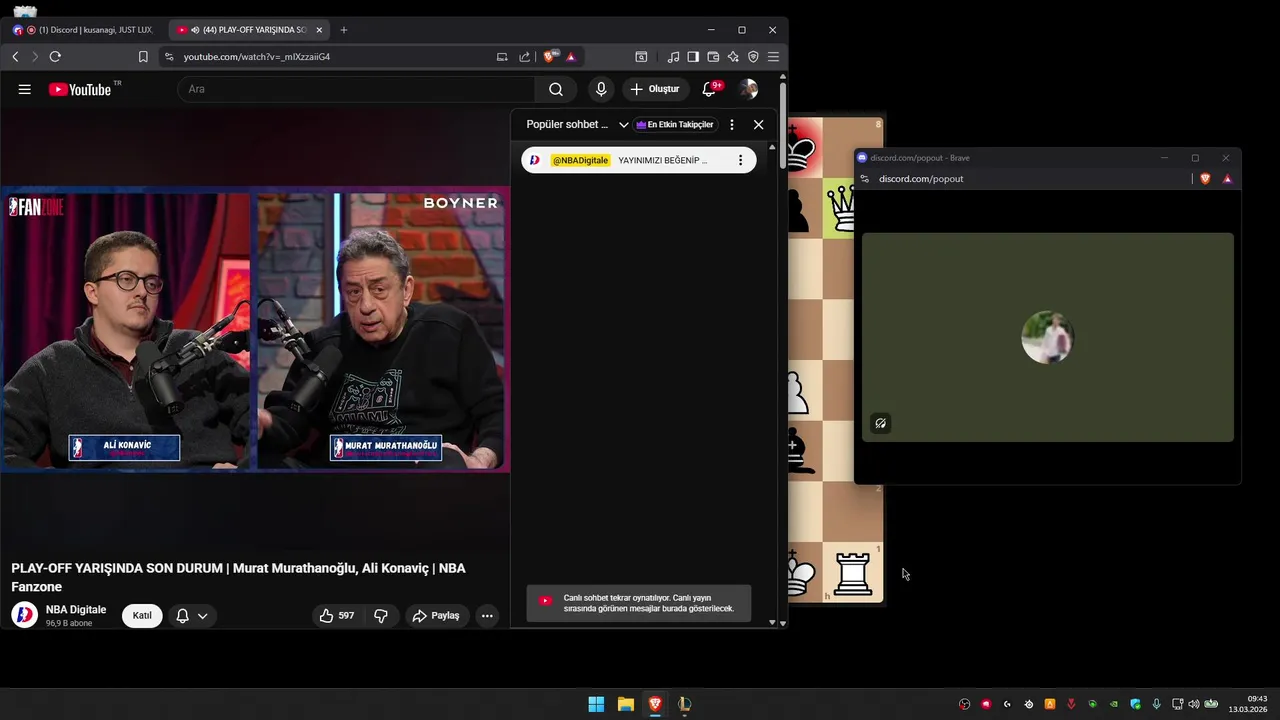This screenshot has height=720, width=1280.
Task: Open Windows Start menu
Action: [596, 704]
